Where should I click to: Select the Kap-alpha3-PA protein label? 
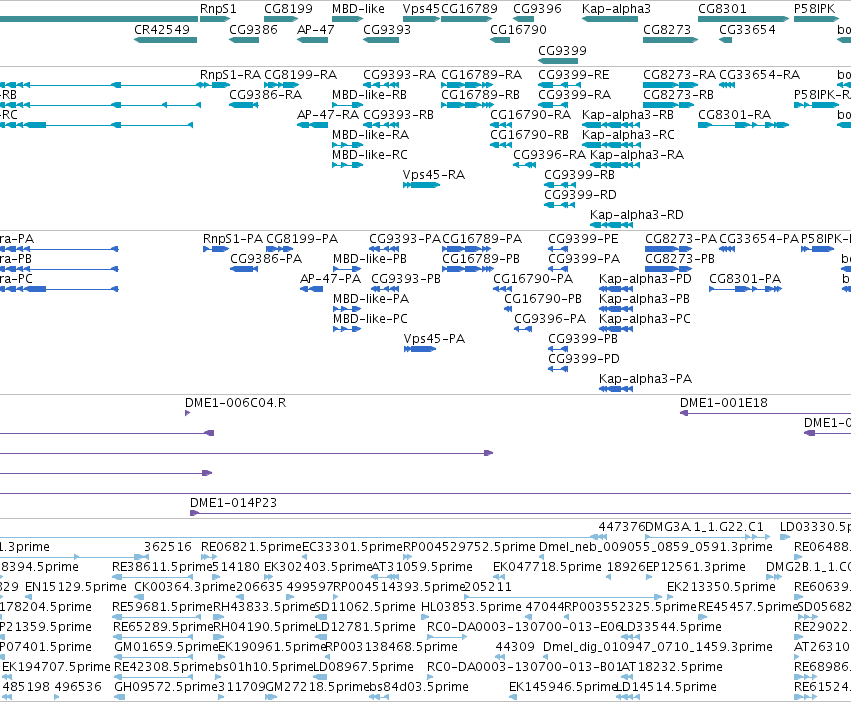[645, 379]
